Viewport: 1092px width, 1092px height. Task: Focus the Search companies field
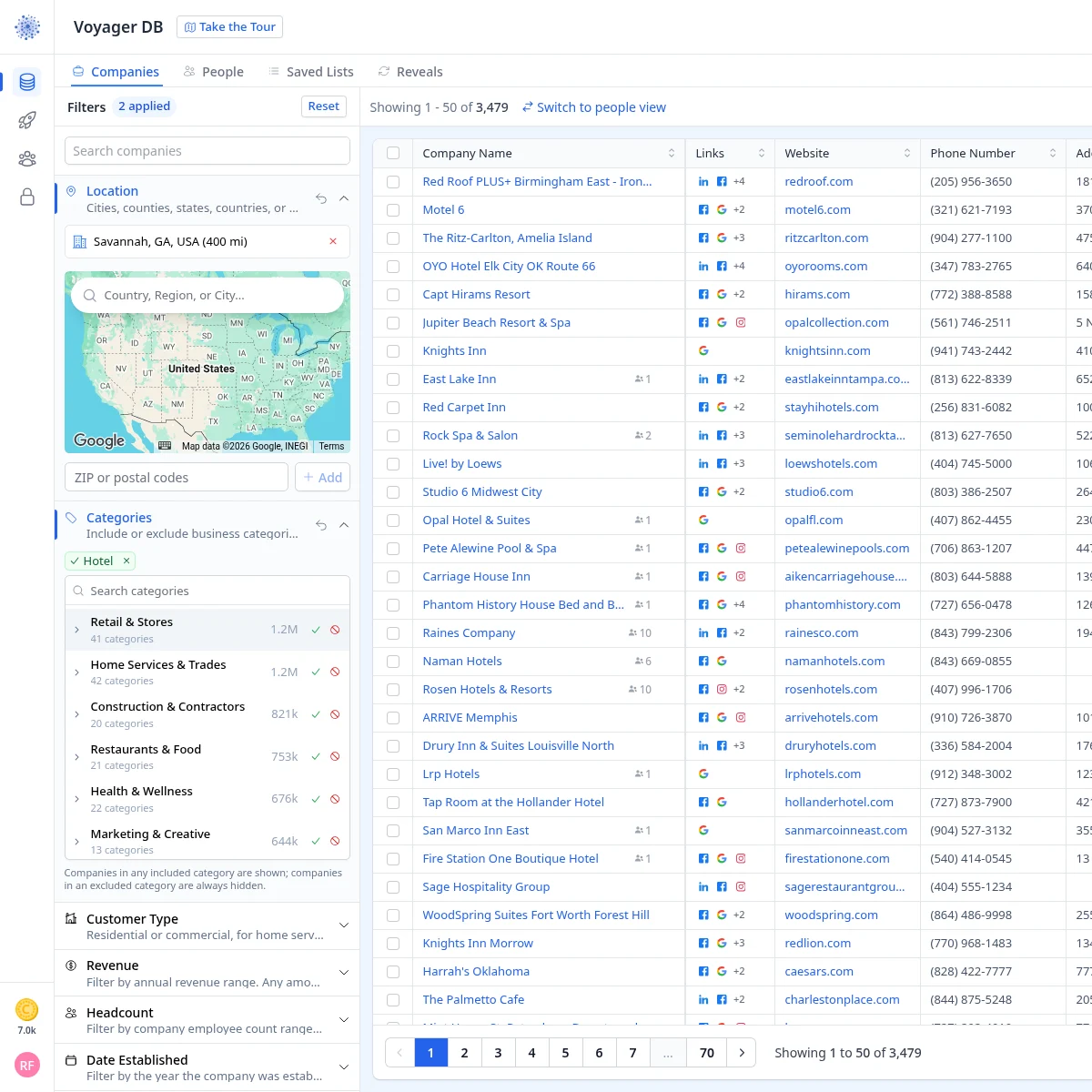(x=207, y=151)
